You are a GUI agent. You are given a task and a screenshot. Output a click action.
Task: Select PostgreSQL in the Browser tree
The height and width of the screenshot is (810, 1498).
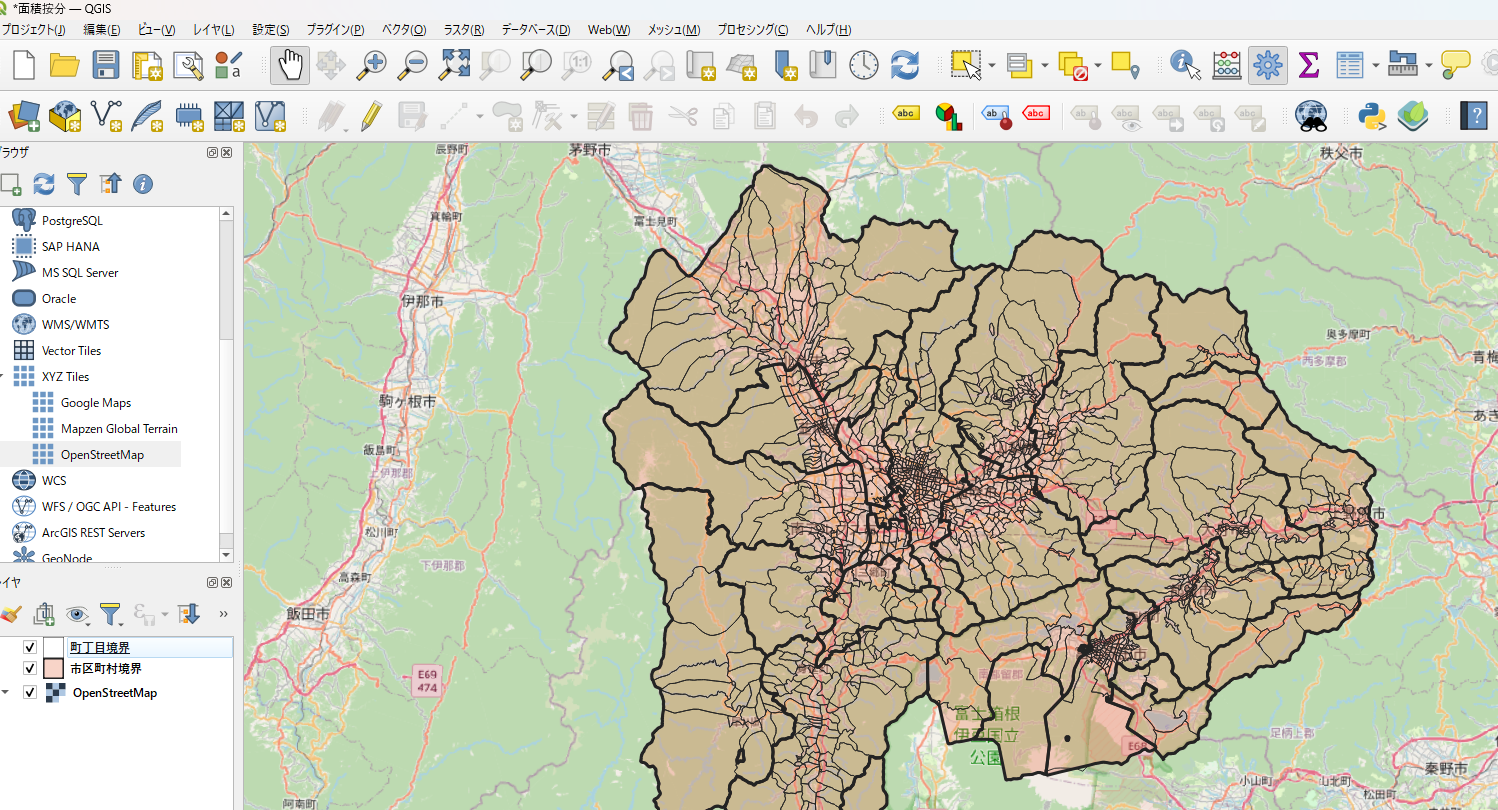point(73,220)
